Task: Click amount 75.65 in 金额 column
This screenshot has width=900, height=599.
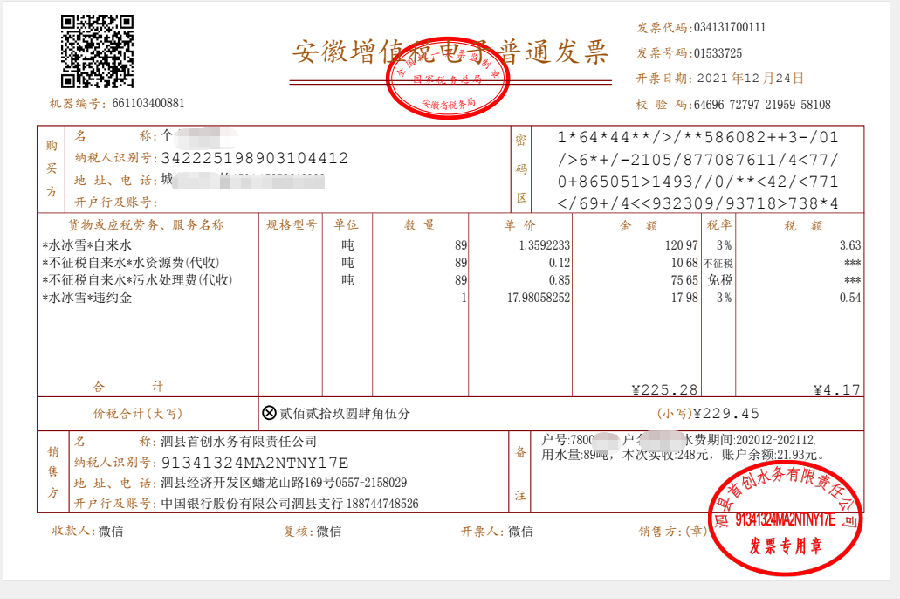Action: tap(684, 280)
